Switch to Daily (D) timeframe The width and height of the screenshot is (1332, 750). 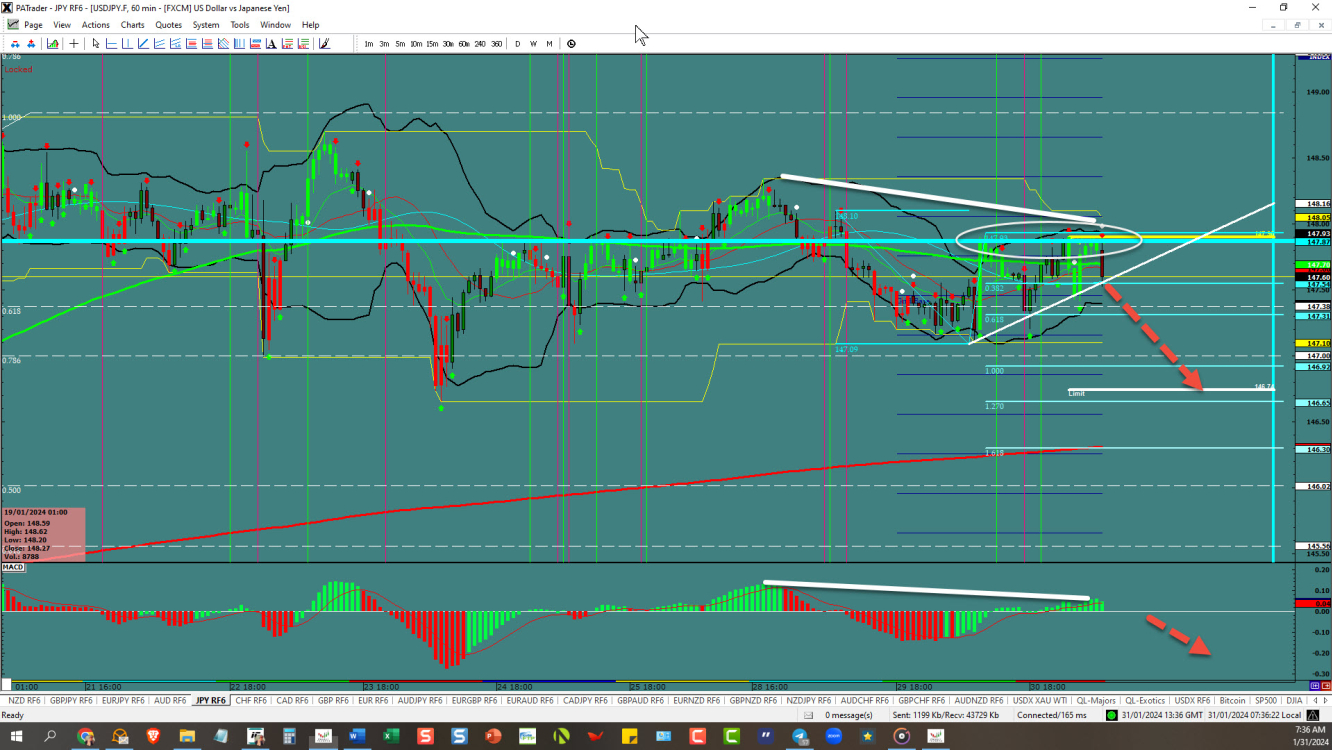click(517, 43)
